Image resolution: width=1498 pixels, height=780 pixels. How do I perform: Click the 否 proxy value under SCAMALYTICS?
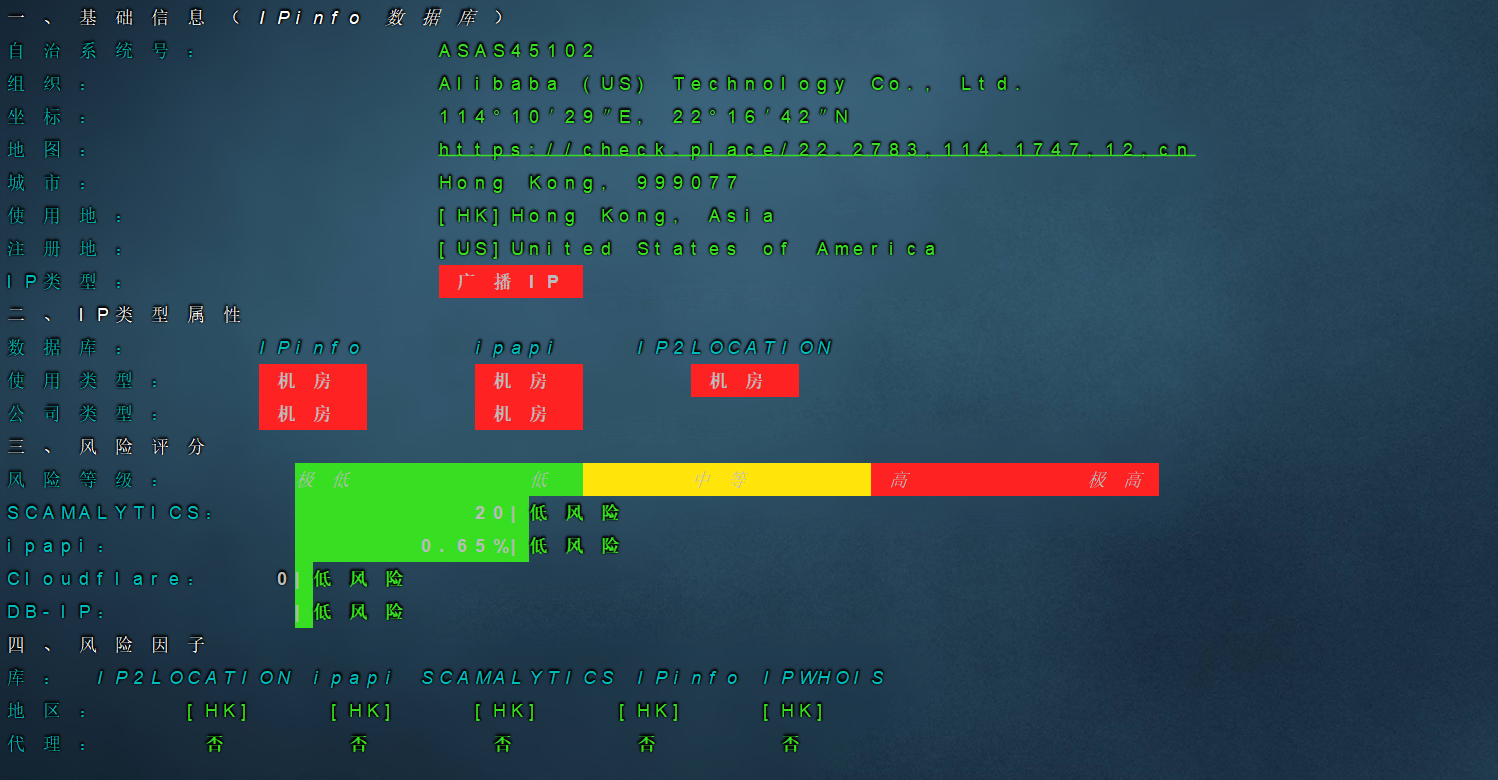pos(503,744)
